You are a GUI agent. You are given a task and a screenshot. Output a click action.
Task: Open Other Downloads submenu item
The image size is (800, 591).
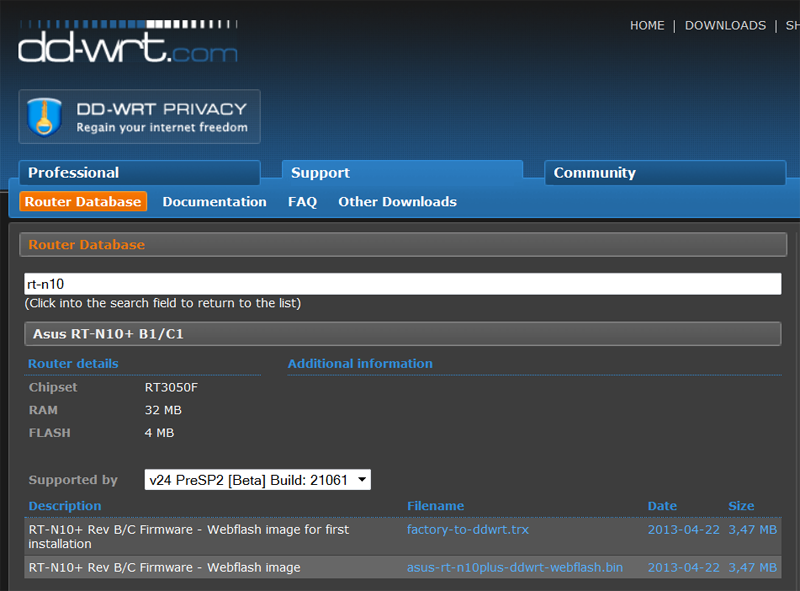click(397, 202)
